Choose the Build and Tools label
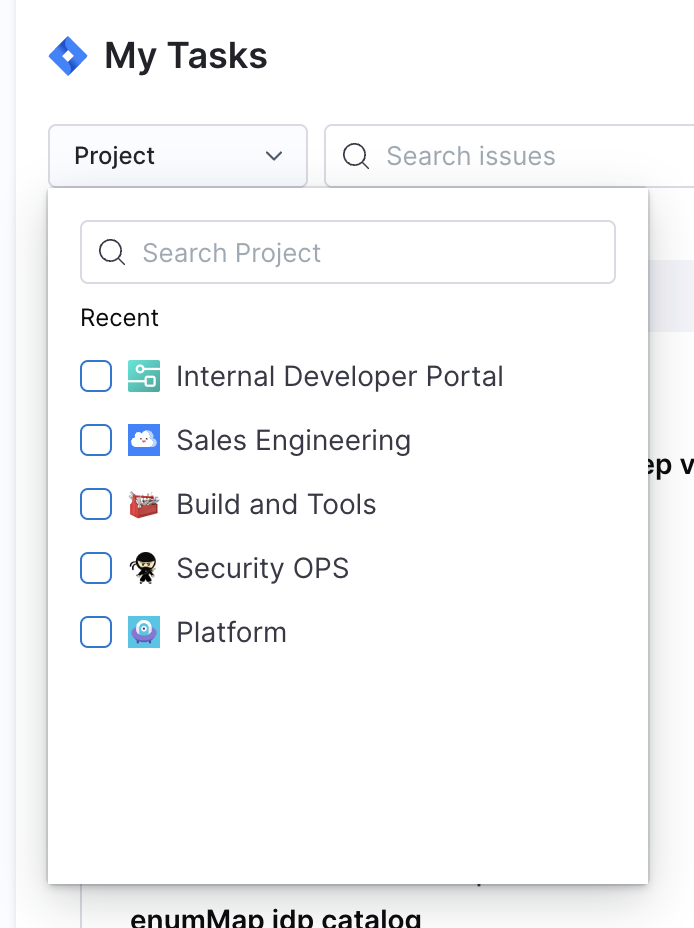This screenshot has width=694, height=928. (x=276, y=504)
